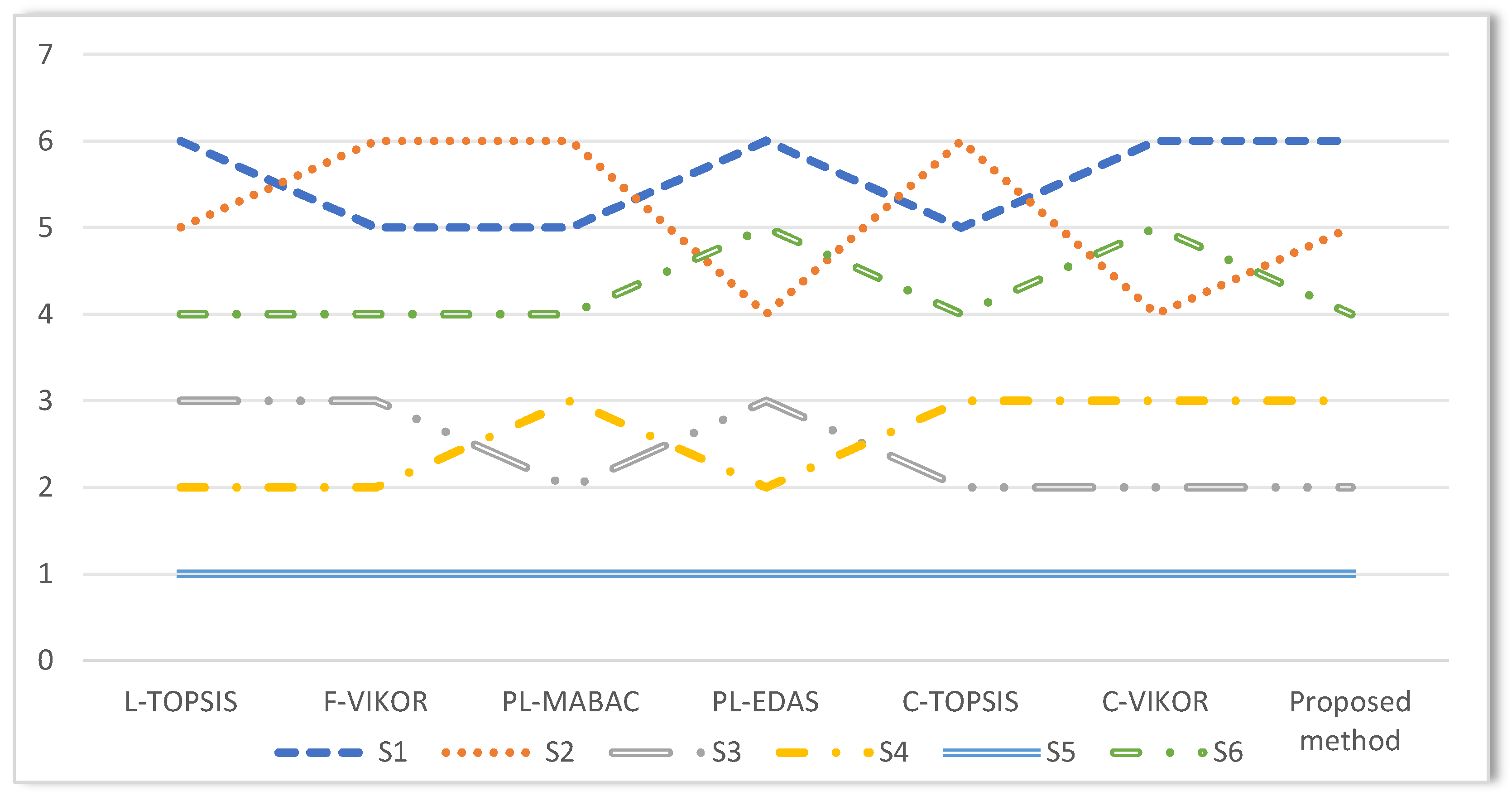This screenshot has width=1512, height=801.
Task: Click the S5 double-line legend marker
Action: click(x=991, y=752)
